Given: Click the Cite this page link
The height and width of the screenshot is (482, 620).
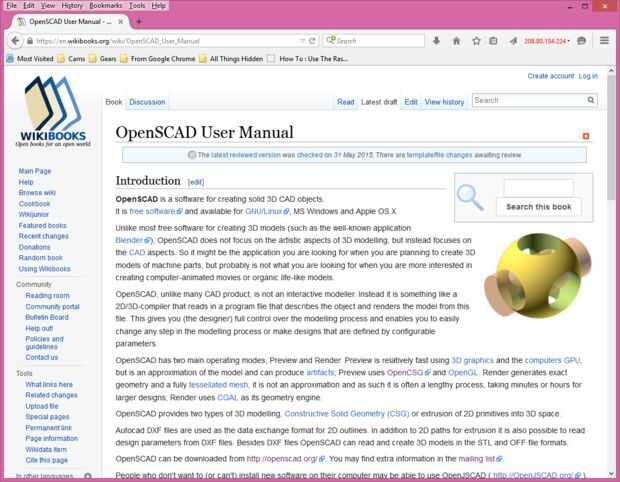Looking at the screenshot, I should point(46,460).
